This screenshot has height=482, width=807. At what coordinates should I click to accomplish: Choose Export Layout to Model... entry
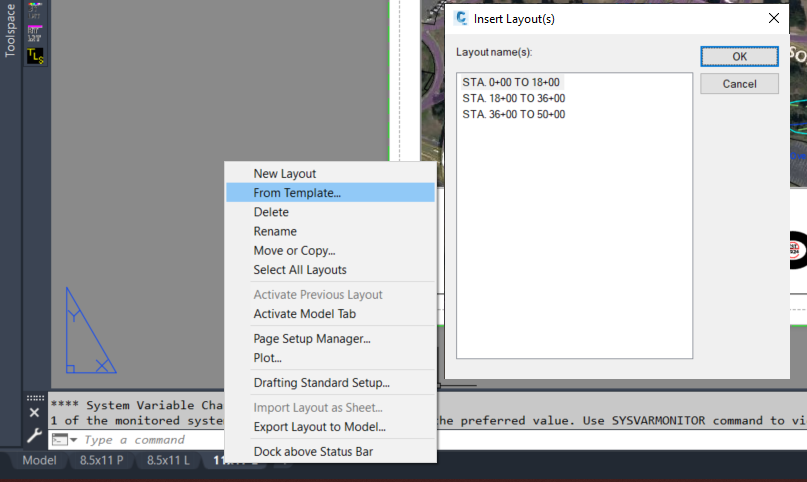[330, 427]
